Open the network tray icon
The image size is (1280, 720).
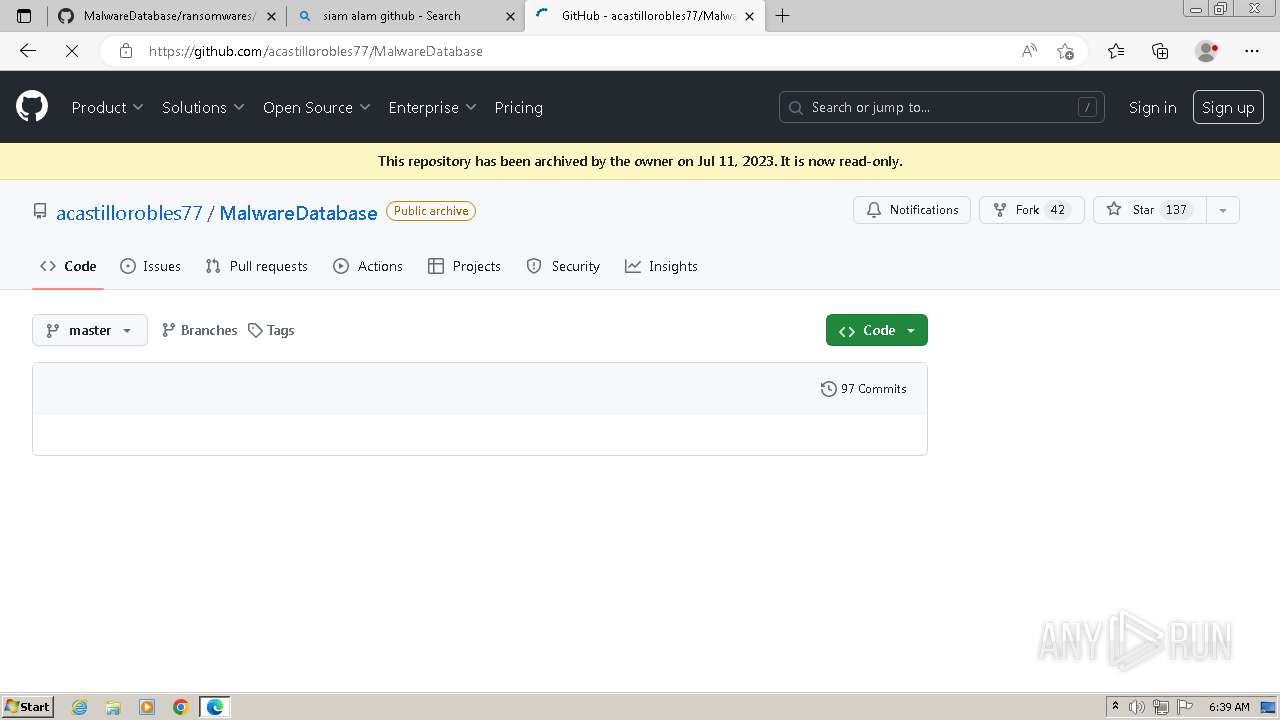[1161, 707]
